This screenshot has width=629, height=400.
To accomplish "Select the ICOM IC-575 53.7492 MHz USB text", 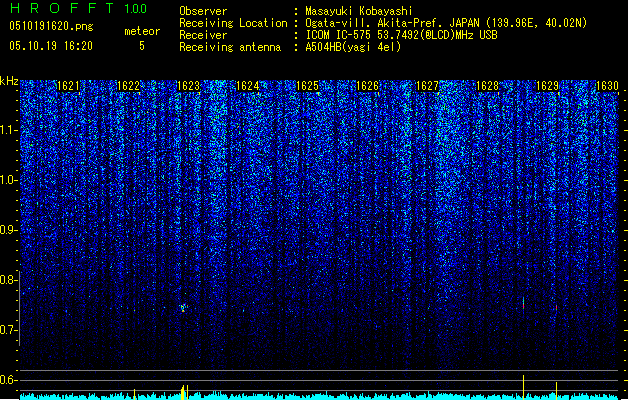I will pyautogui.click(x=402, y=35).
